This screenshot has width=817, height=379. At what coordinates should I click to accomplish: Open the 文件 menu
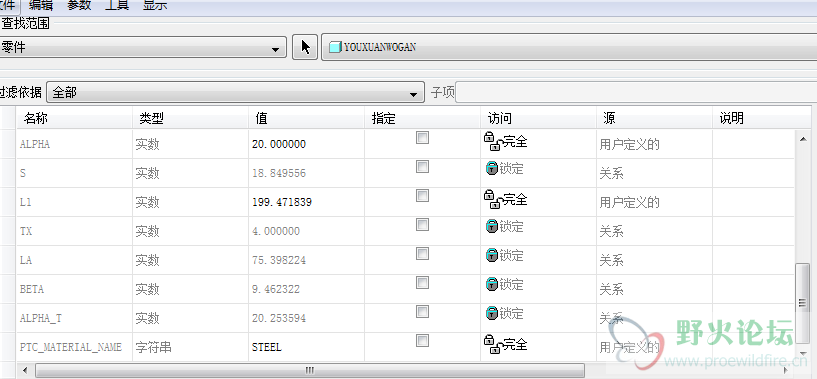click(x=8, y=5)
